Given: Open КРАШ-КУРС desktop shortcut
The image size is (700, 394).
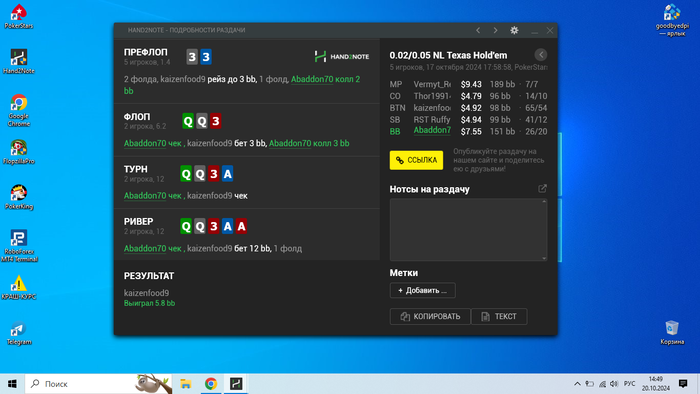Looking at the screenshot, I should 19,287.
